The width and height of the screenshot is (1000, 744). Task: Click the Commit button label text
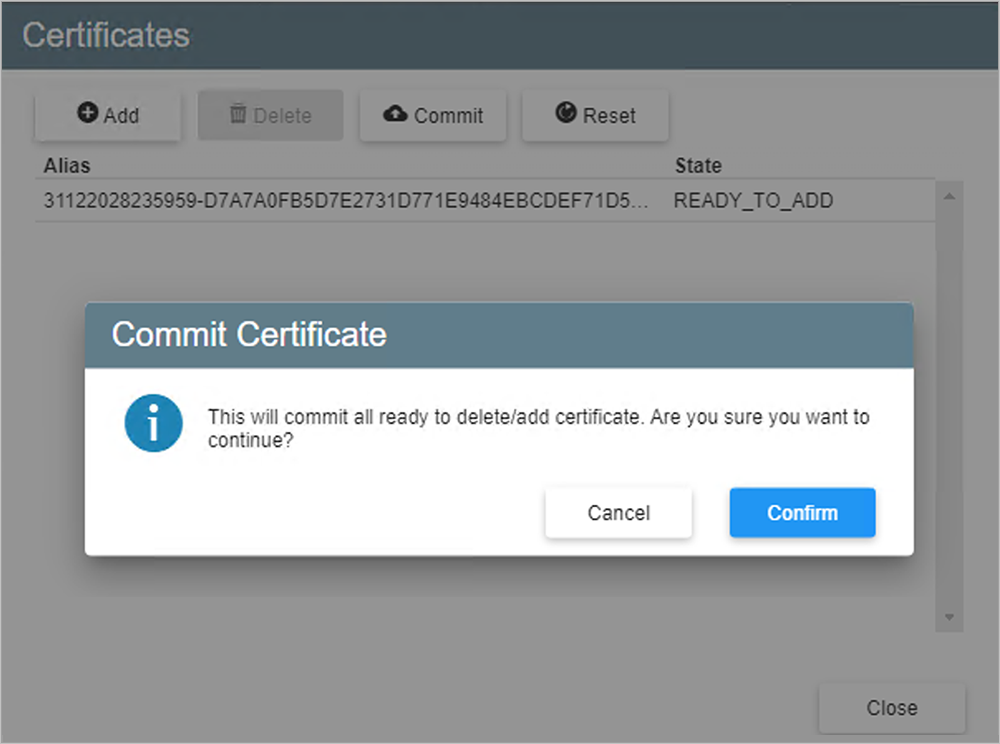448,116
